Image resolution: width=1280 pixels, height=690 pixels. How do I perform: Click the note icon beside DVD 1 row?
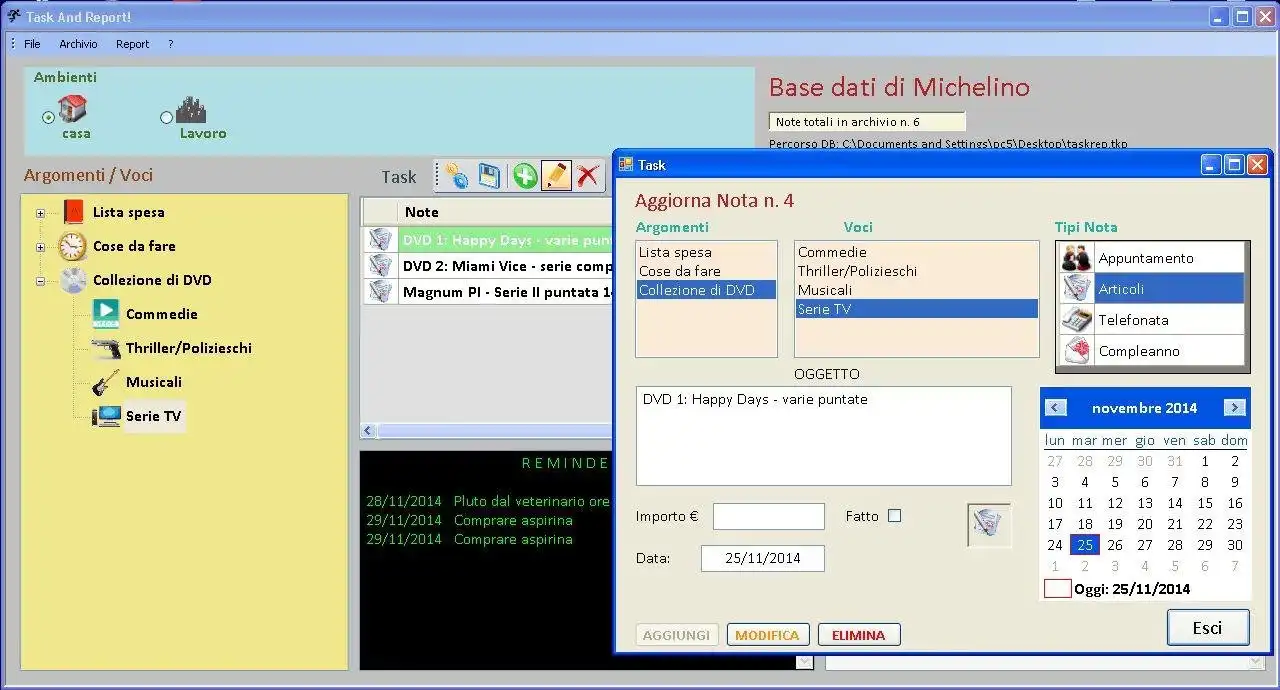381,240
